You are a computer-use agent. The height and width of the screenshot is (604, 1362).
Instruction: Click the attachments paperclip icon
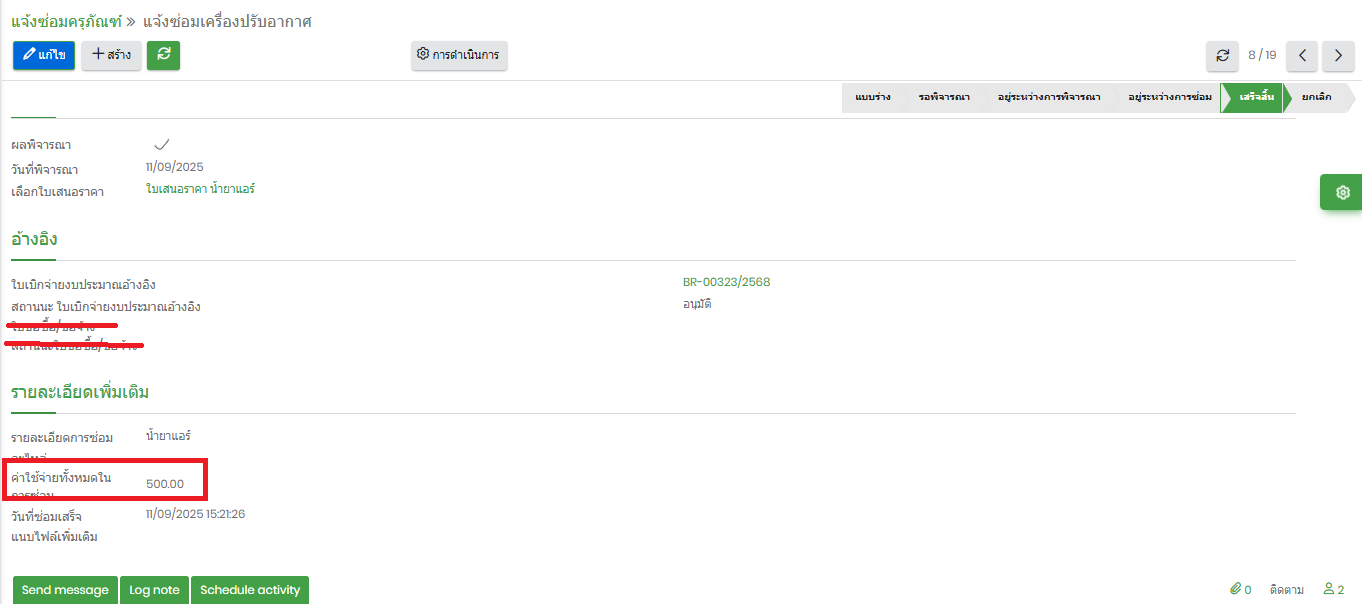tap(1235, 589)
